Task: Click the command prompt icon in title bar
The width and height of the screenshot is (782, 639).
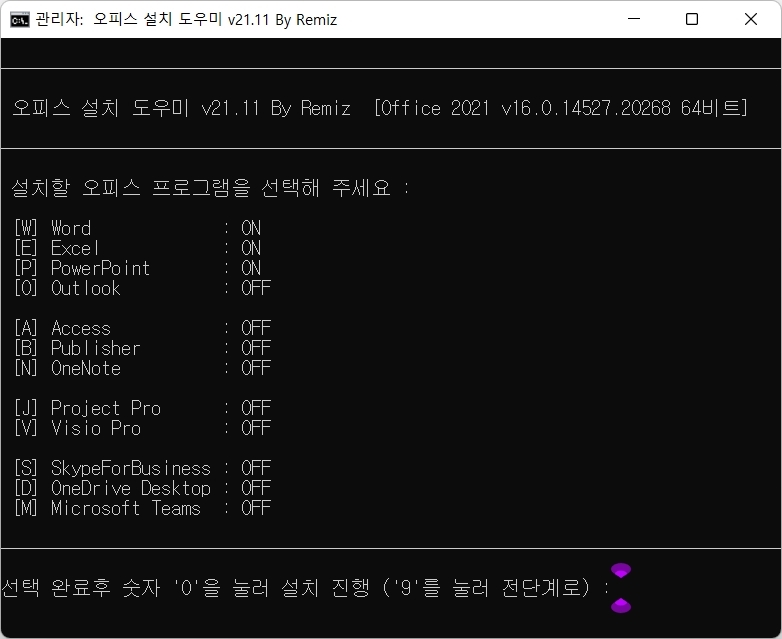Action: [x=20, y=20]
